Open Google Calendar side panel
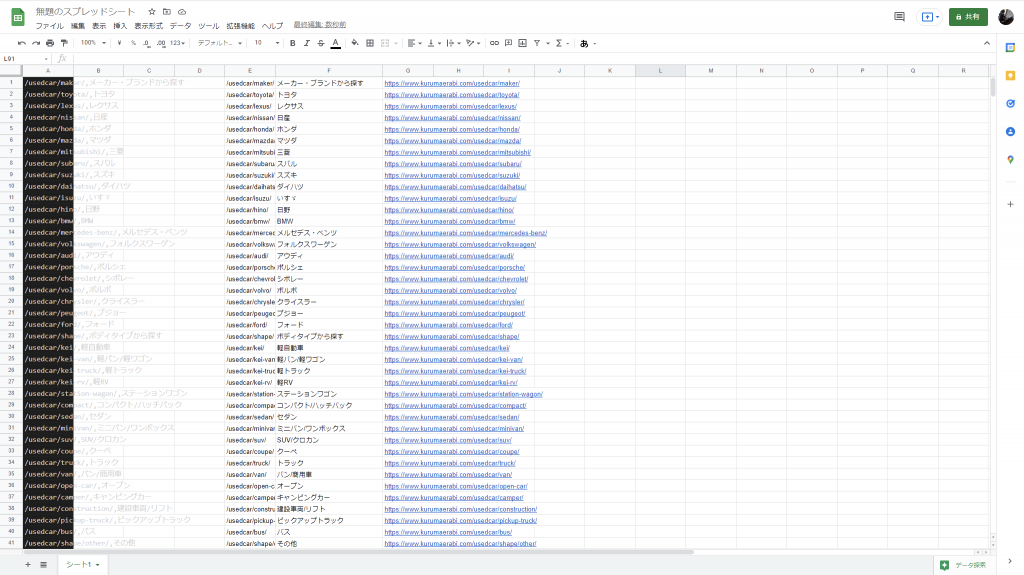 click(x=1010, y=48)
